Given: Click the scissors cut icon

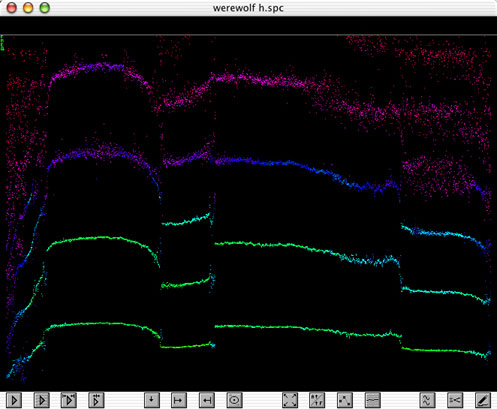Looking at the screenshot, I should coord(455,400).
